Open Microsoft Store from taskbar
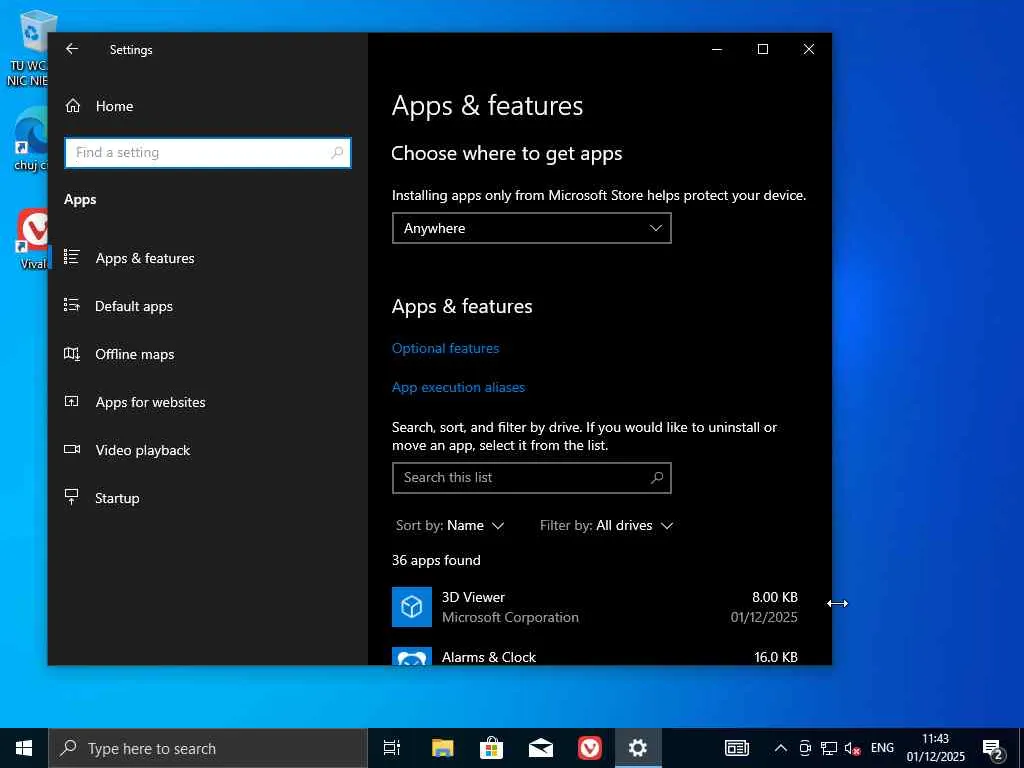1024x768 pixels. coord(491,748)
